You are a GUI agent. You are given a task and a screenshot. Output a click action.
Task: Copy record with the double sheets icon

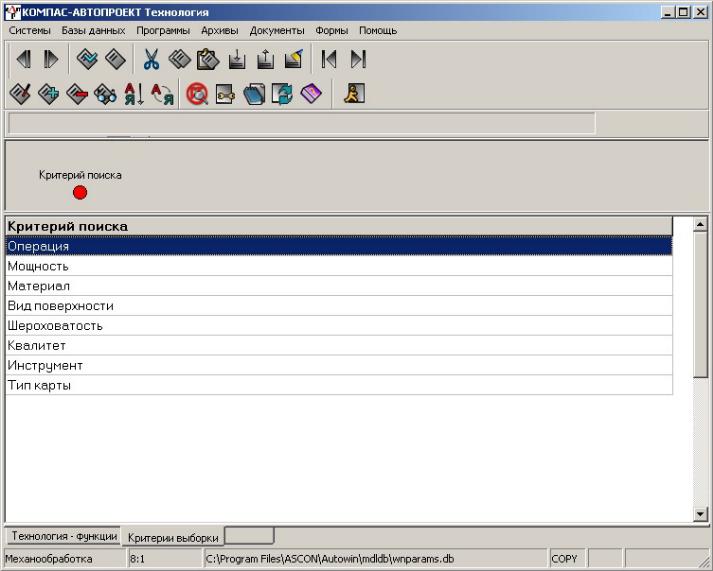click(180, 59)
